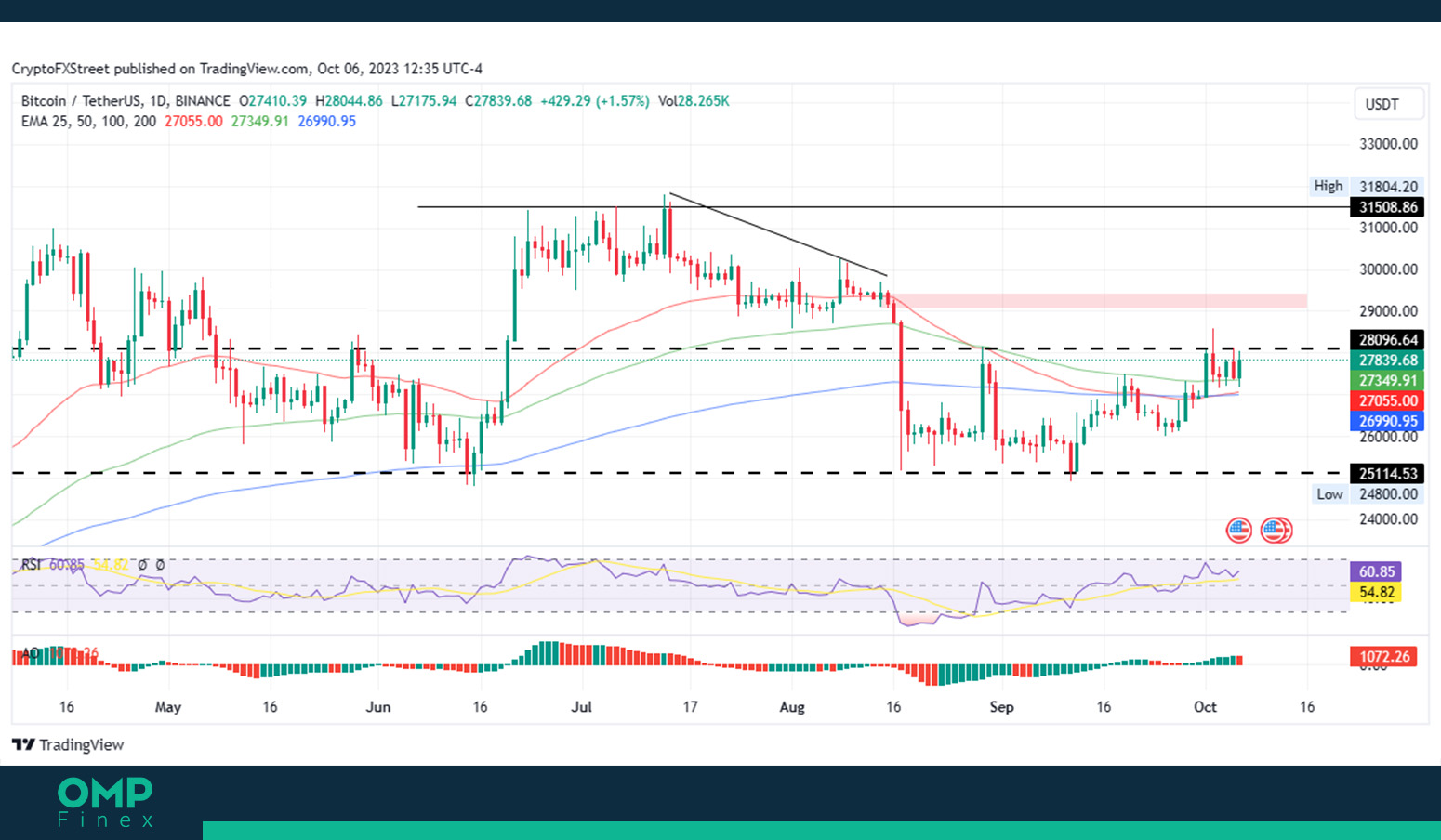Select the descending diagonal trendline from July peak
This screenshot has height=840, width=1441.
(x=778, y=234)
